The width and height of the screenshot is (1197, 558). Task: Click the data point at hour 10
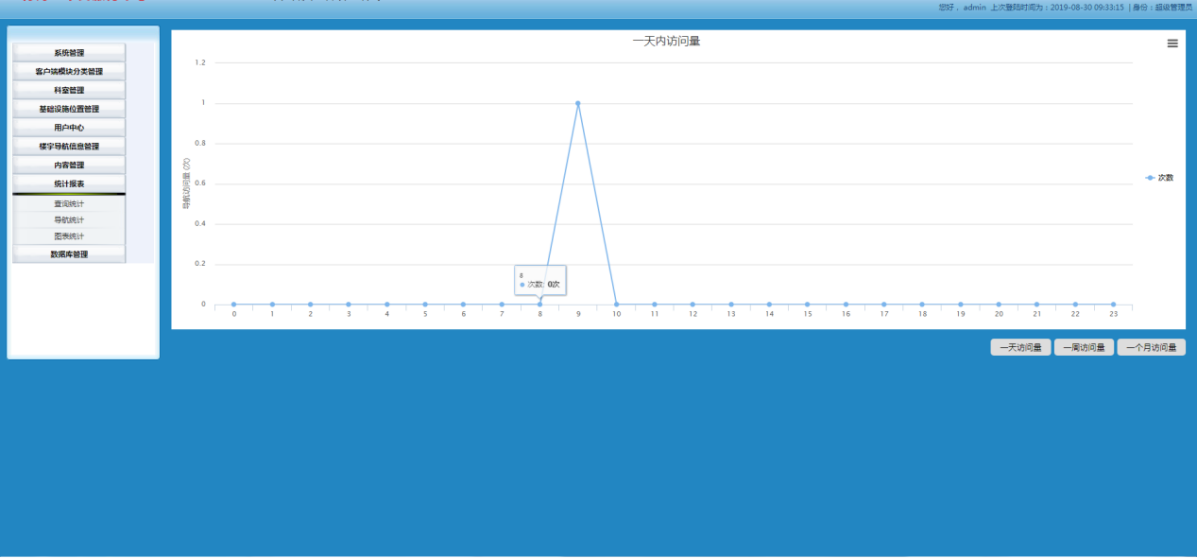616,304
